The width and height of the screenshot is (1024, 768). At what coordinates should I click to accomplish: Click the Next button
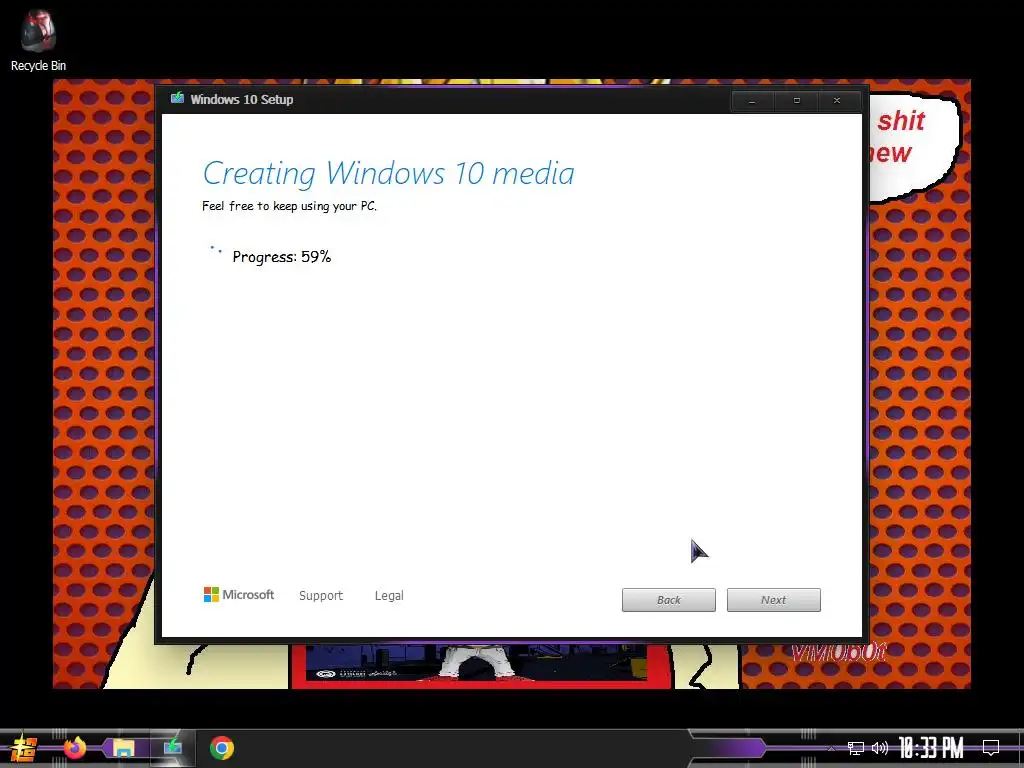coord(774,600)
